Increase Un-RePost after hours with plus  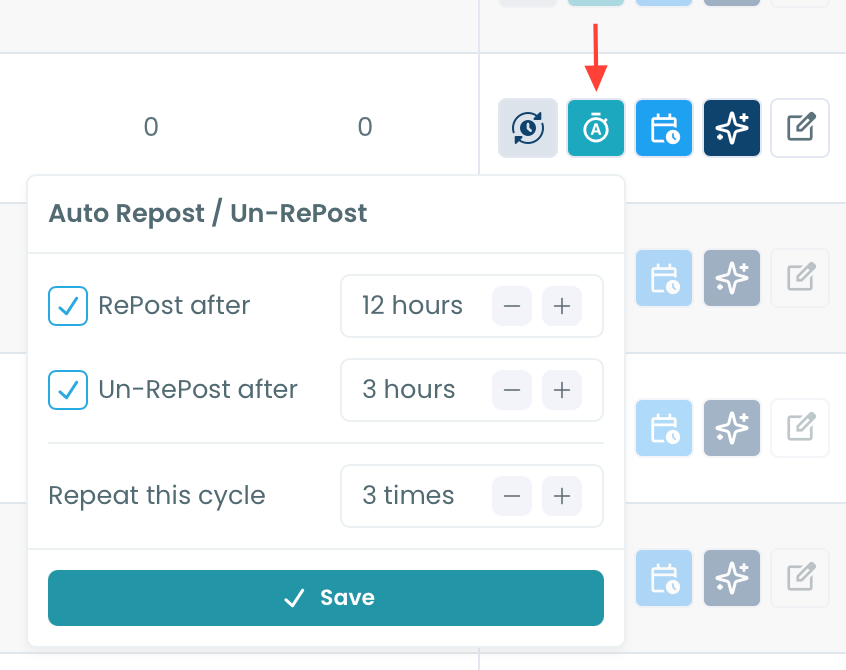562,390
